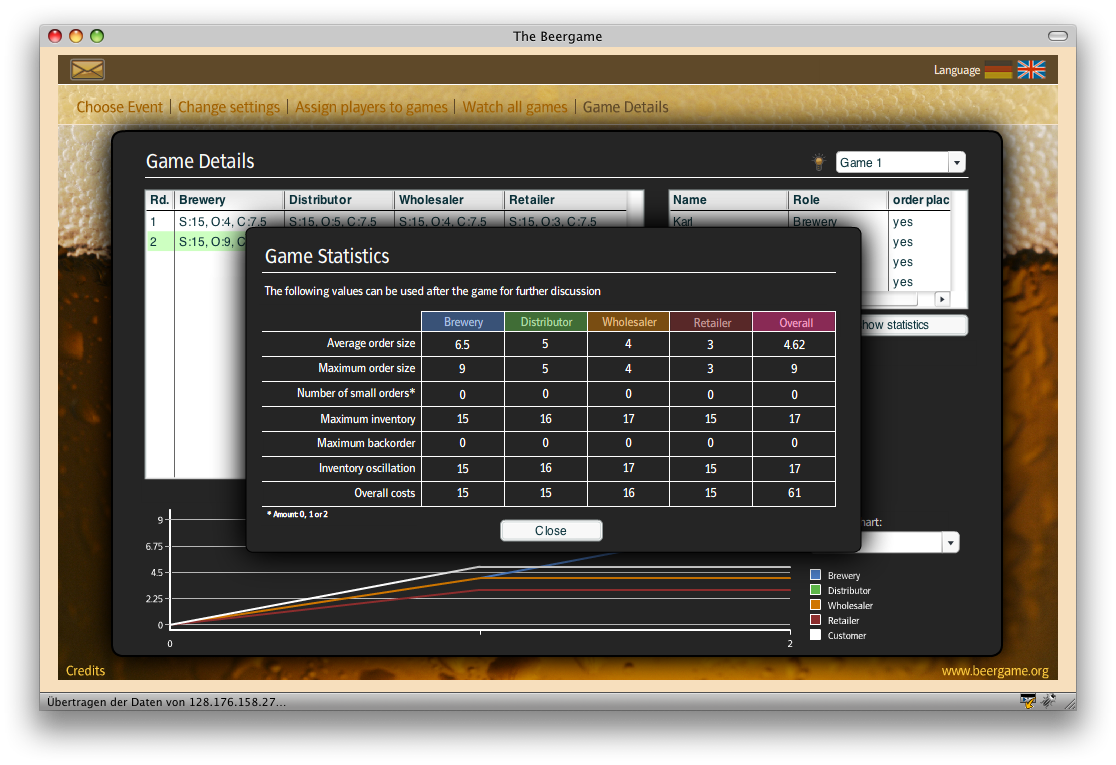Viewport: 1116px width, 765px height.
Task: Click the status bar network icon
Action: (1027, 701)
